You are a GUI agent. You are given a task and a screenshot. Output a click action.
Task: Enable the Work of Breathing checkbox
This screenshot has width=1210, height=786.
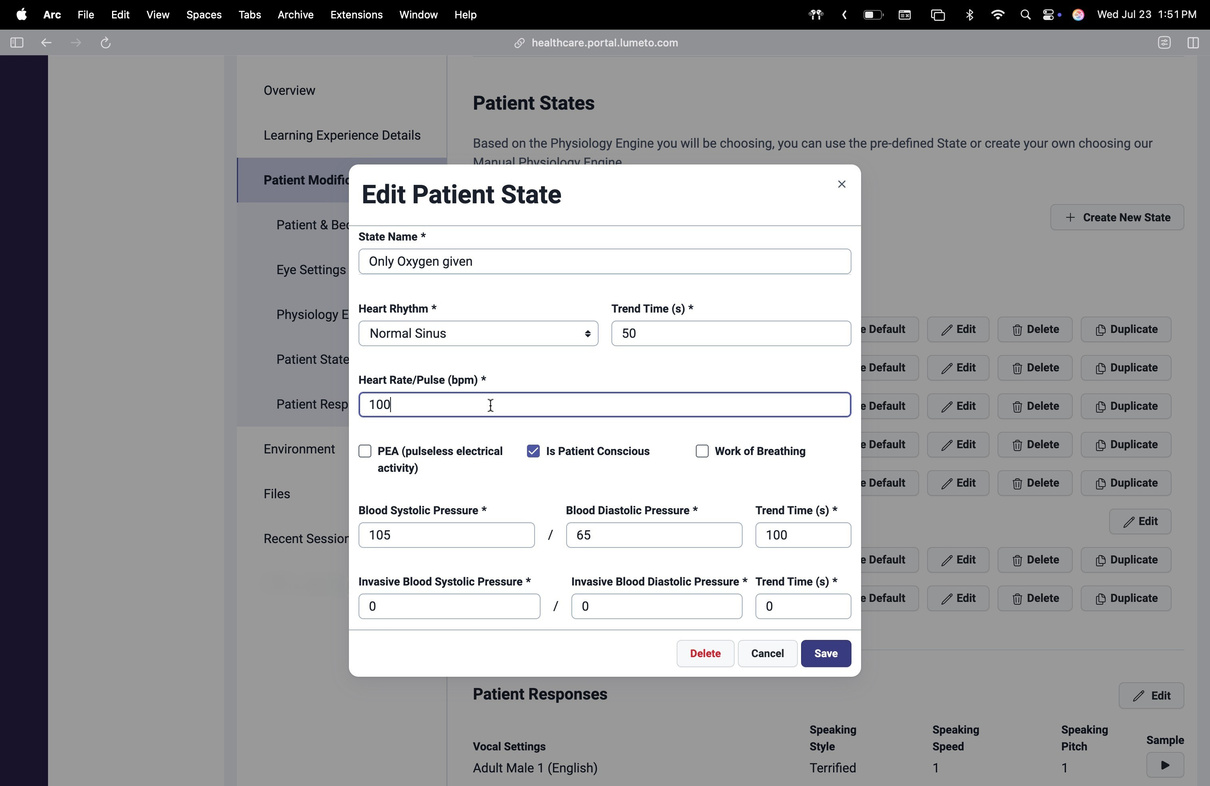pos(702,451)
